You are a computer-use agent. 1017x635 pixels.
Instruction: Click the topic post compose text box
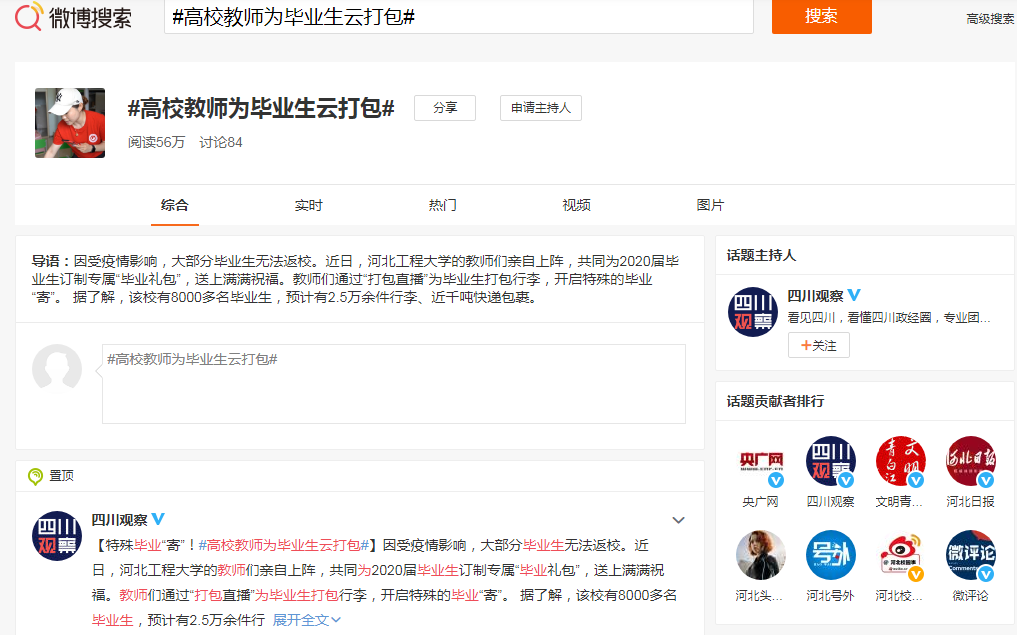pyautogui.click(x=394, y=384)
